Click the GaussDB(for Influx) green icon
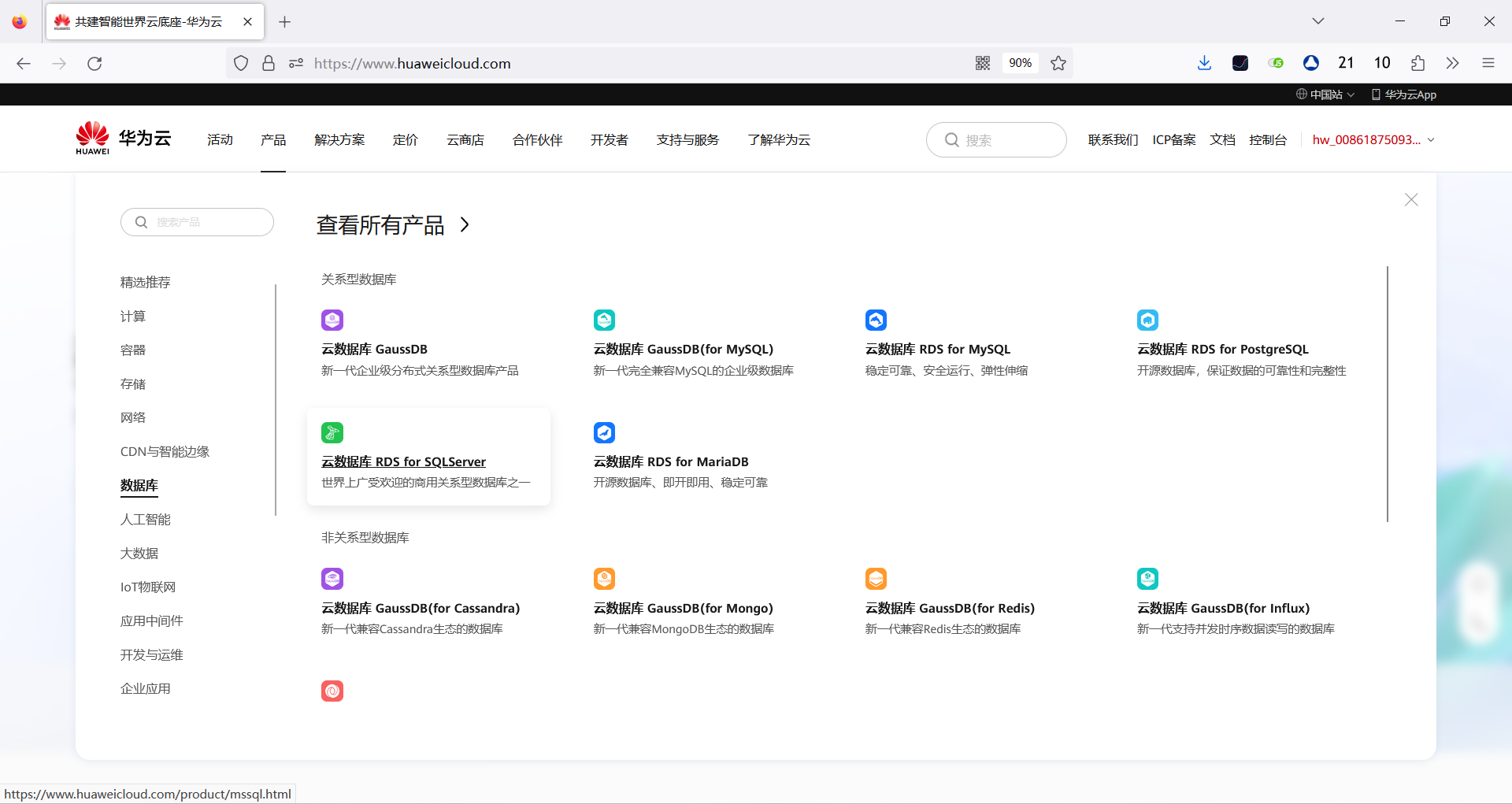 (x=1147, y=578)
